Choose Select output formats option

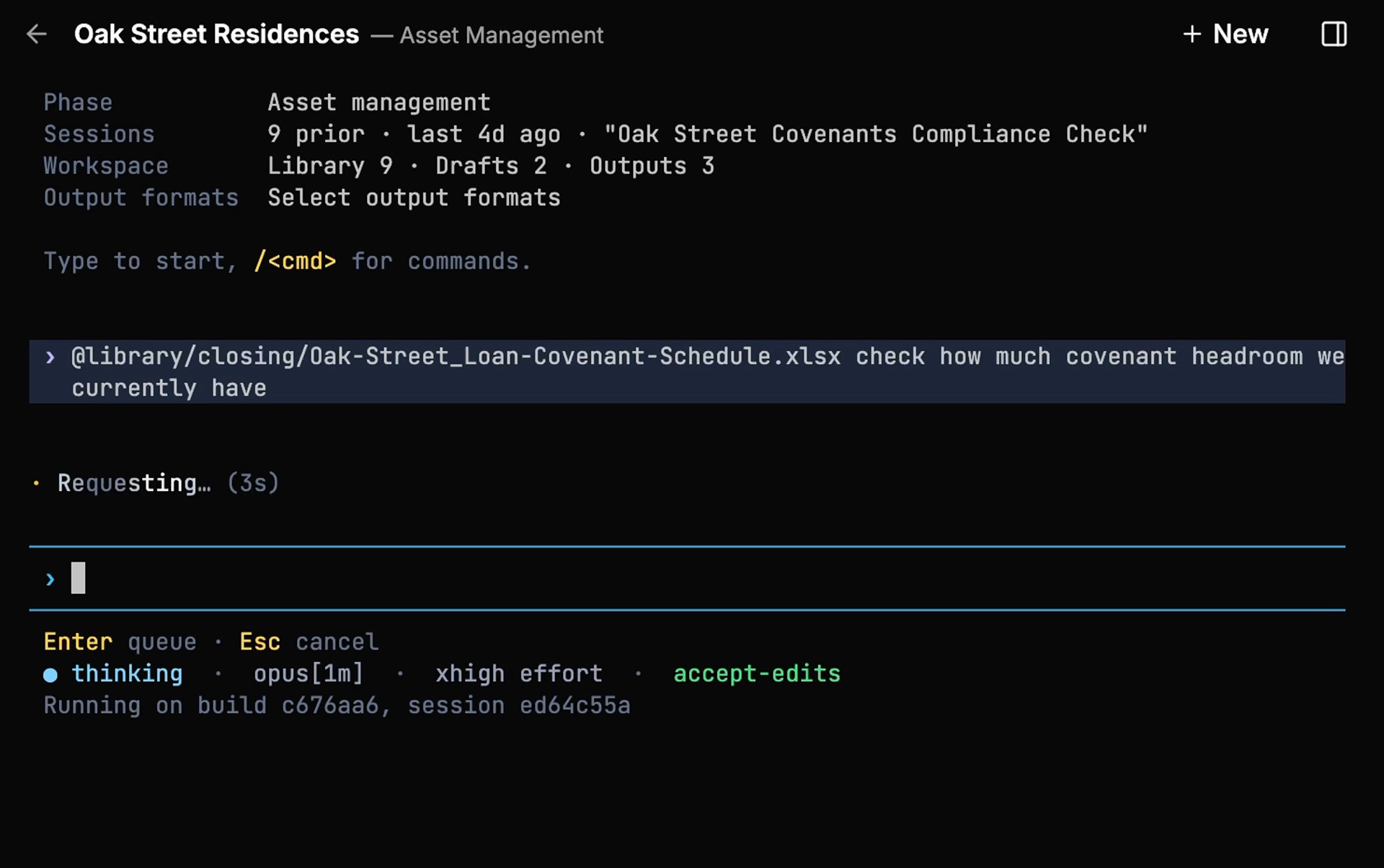click(414, 198)
